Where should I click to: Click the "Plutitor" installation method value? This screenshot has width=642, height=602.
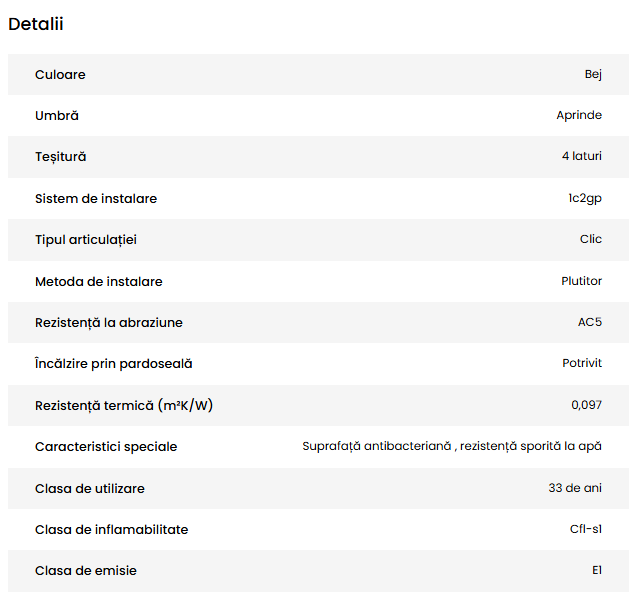click(x=582, y=281)
